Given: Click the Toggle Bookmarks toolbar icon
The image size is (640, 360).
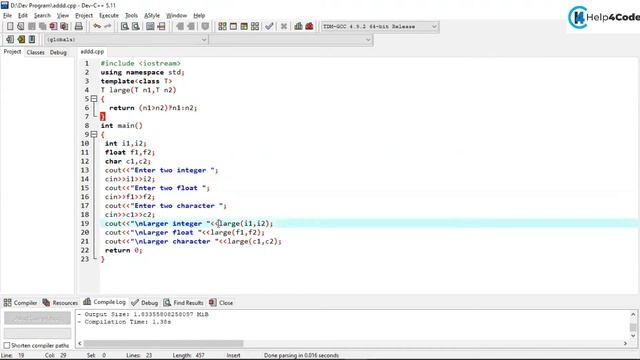Looking at the screenshot, I should coord(21,40).
